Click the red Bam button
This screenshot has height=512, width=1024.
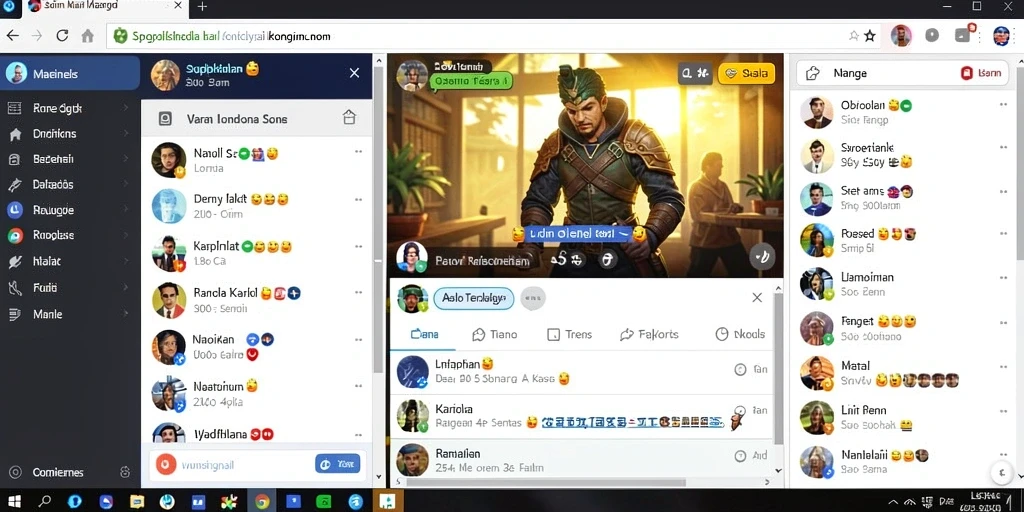(982, 73)
